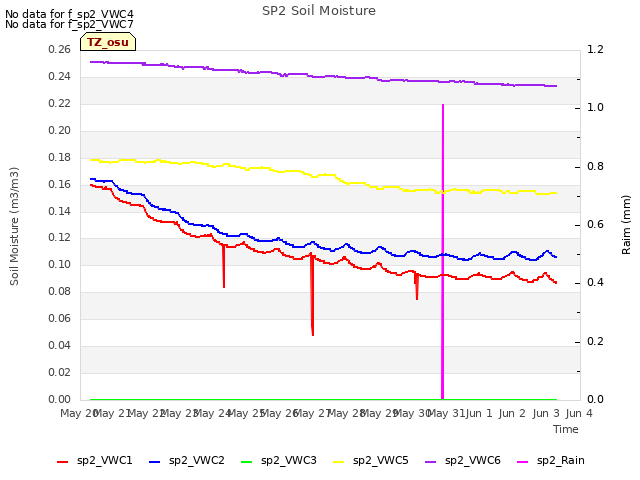640x480 pixels.
Task: Click the 0.26 left y-axis value
Action: click(x=60, y=49)
